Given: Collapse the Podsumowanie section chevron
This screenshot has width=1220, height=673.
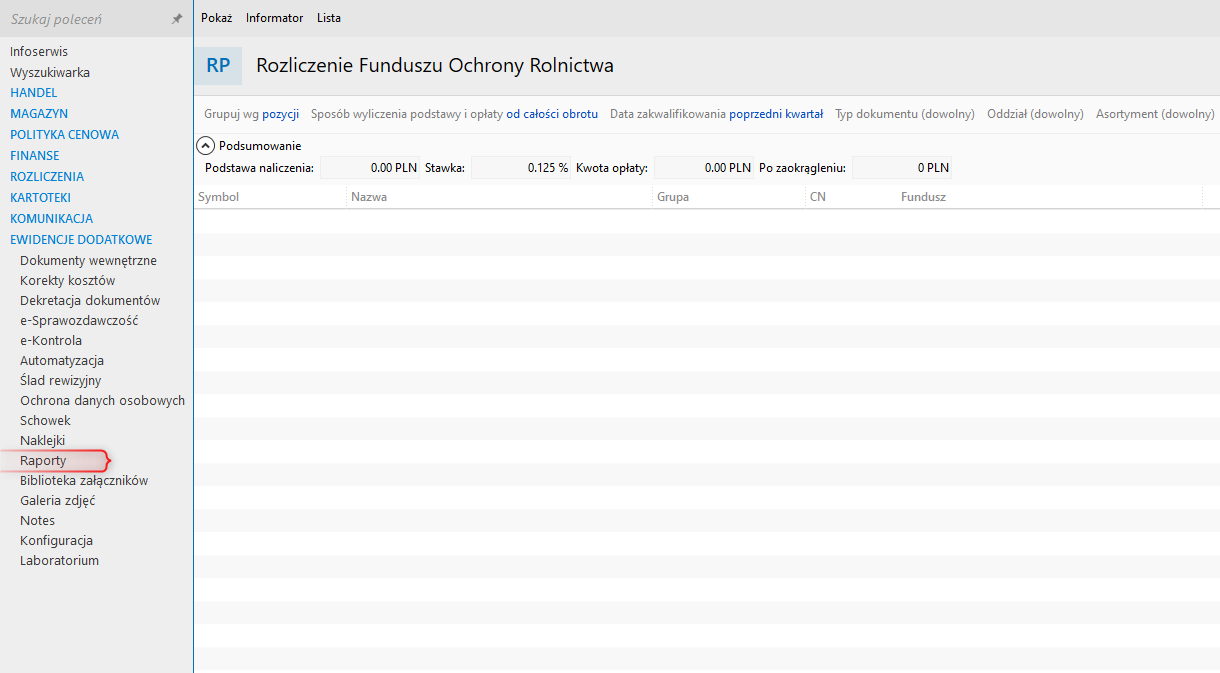Looking at the screenshot, I should tap(206, 146).
